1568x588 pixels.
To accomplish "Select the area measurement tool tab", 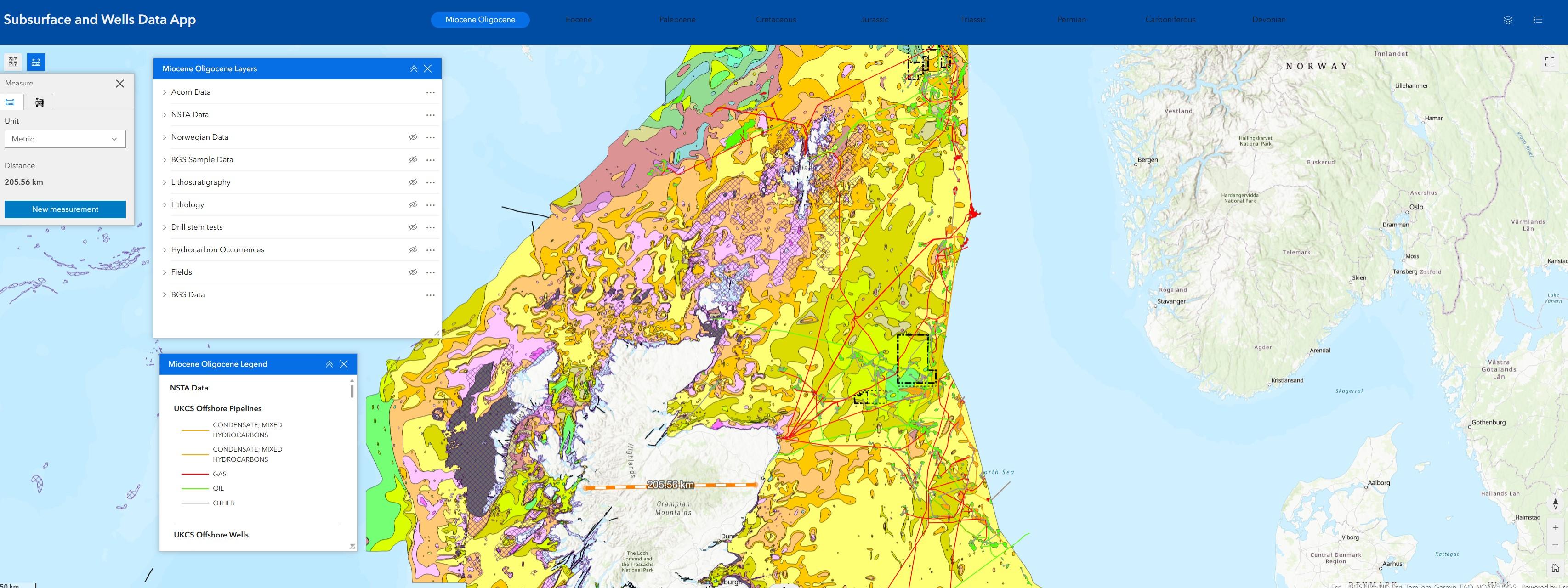I will pyautogui.click(x=40, y=102).
